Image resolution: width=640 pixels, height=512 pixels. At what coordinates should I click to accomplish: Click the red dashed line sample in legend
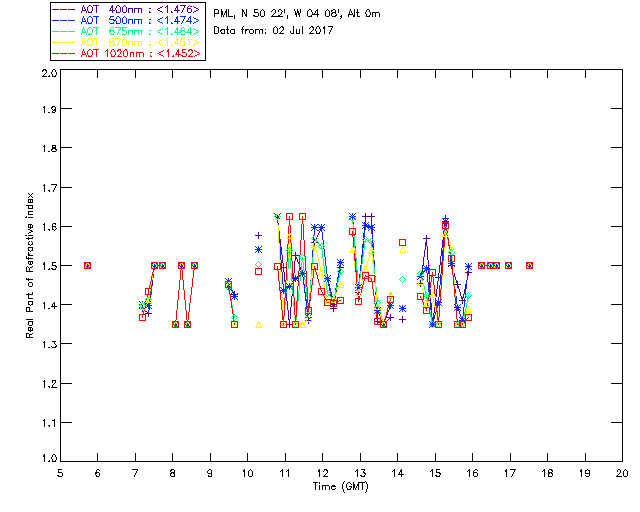click(x=64, y=53)
